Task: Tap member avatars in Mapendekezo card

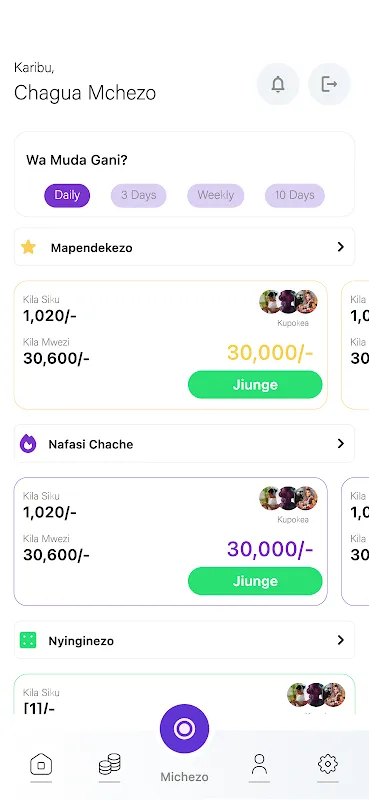Action: click(288, 302)
